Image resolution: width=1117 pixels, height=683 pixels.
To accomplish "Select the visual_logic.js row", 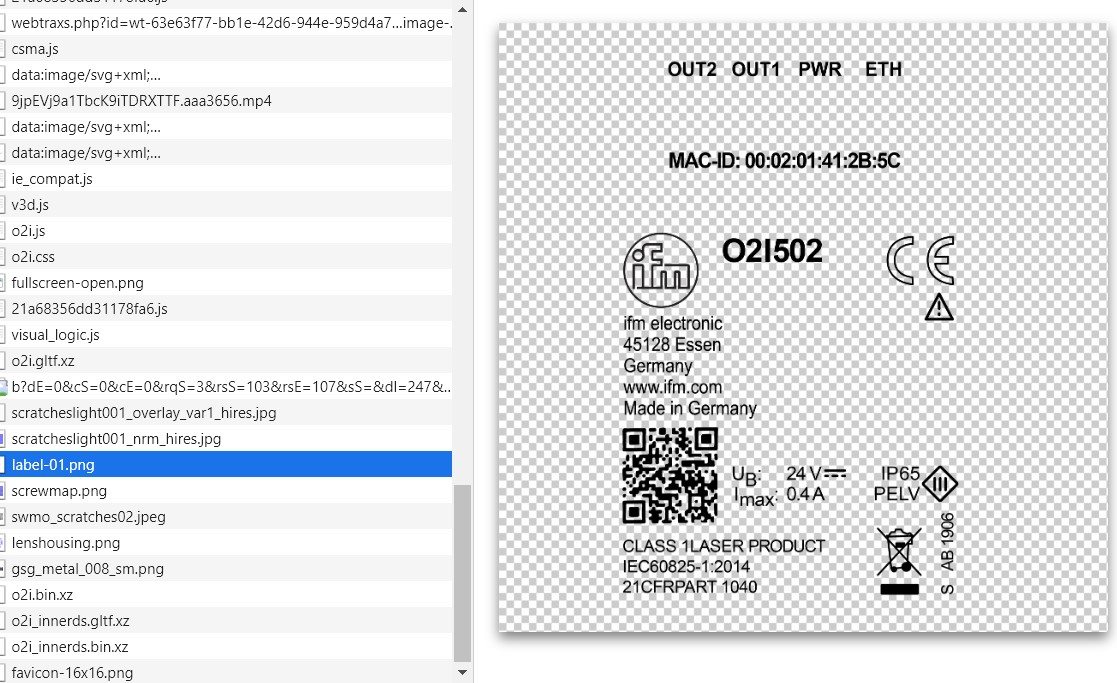I will coord(226,335).
